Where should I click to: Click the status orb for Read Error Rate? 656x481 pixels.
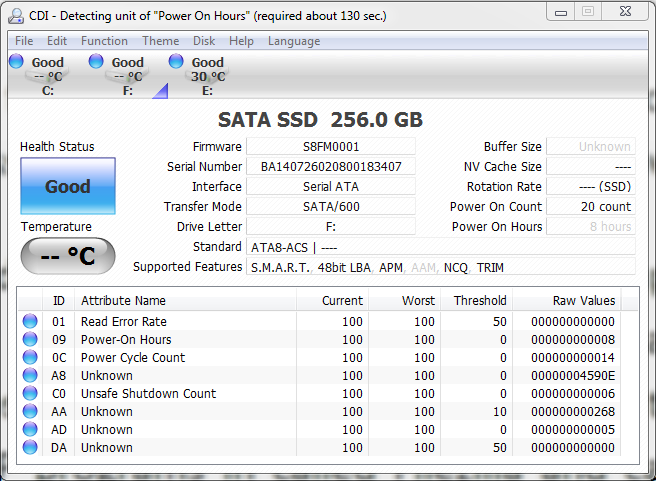click(x=30, y=322)
